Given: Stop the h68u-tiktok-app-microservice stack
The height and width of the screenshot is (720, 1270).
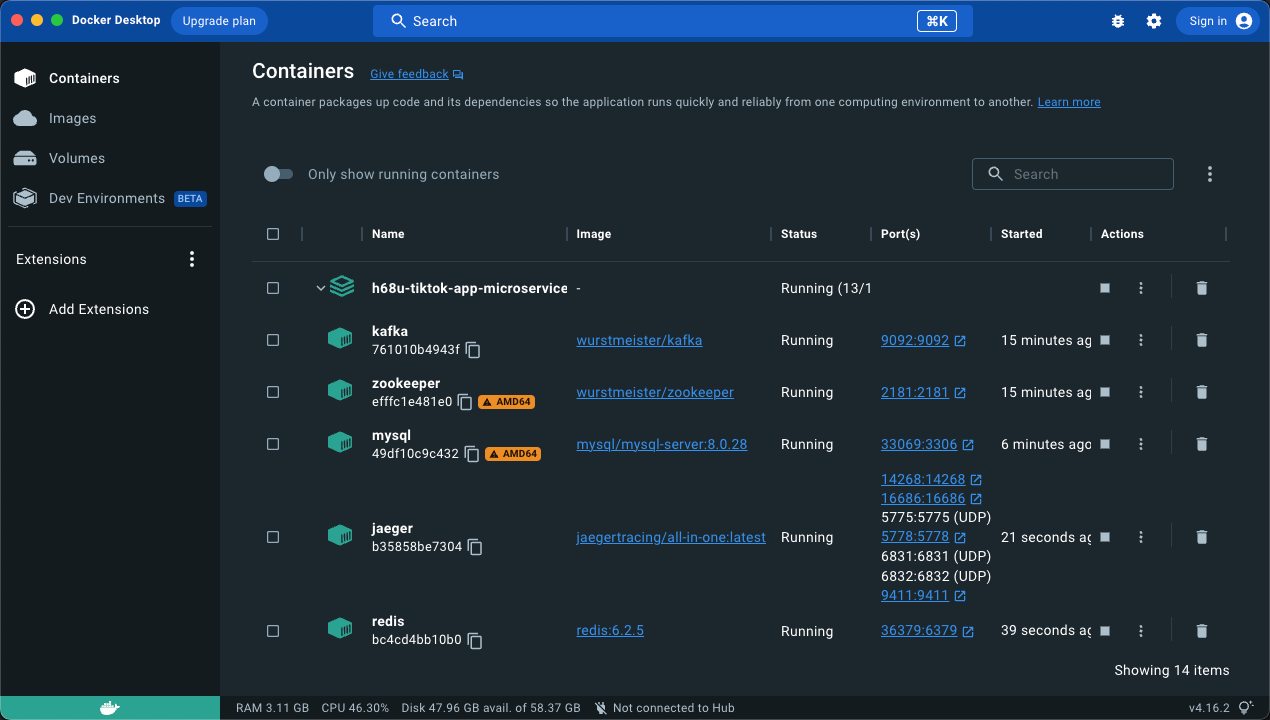Looking at the screenshot, I should point(1105,288).
